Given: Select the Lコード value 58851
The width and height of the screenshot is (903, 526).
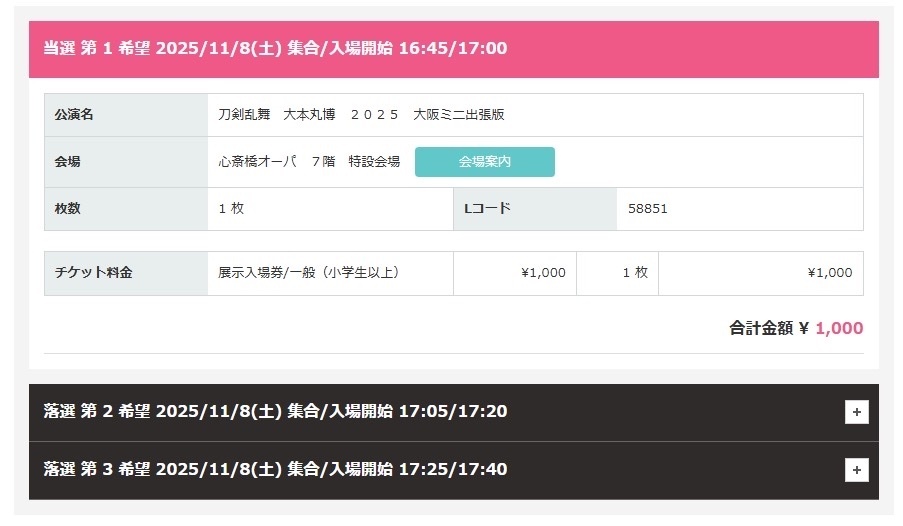Looking at the screenshot, I should [x=647, y=209].
